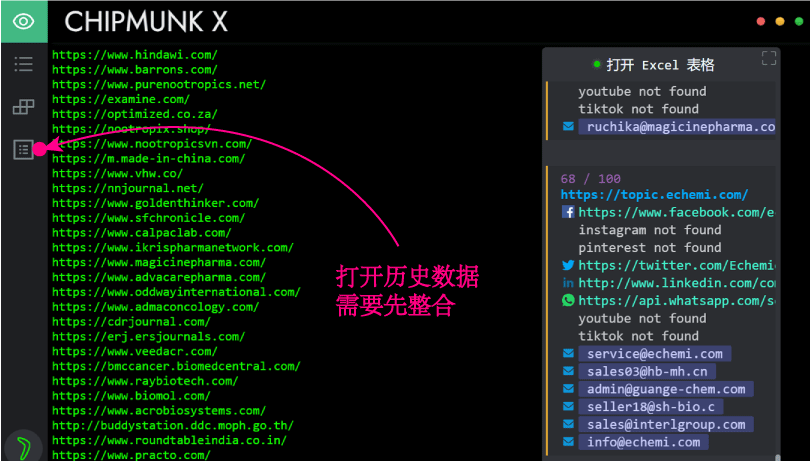Click mail icon next to seller18@sh-bio.c
Image resolution: width=810 pixels, height=461 pixels.
(x=568, y=407)
